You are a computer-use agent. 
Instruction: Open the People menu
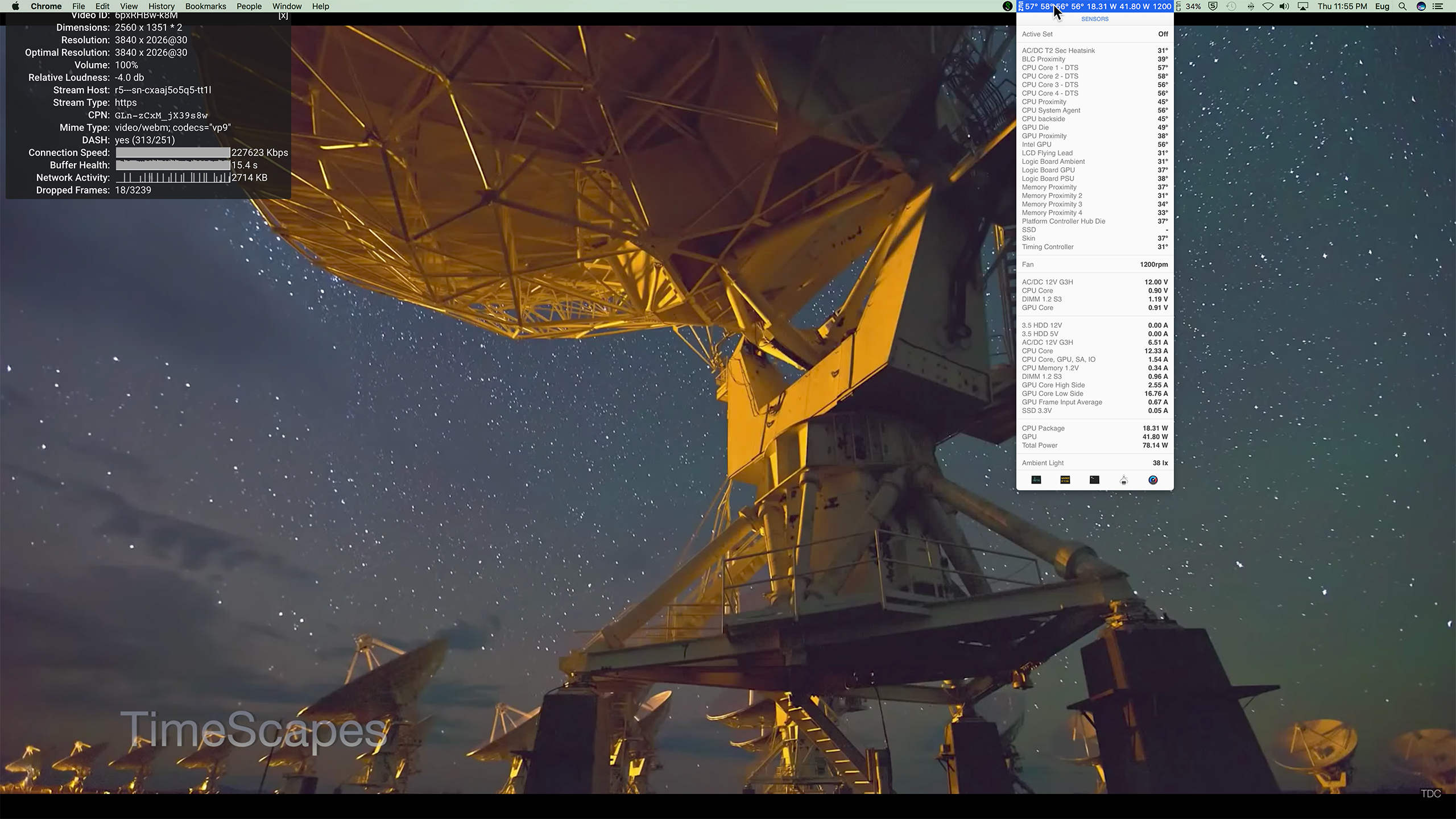(x=249, y=6)
